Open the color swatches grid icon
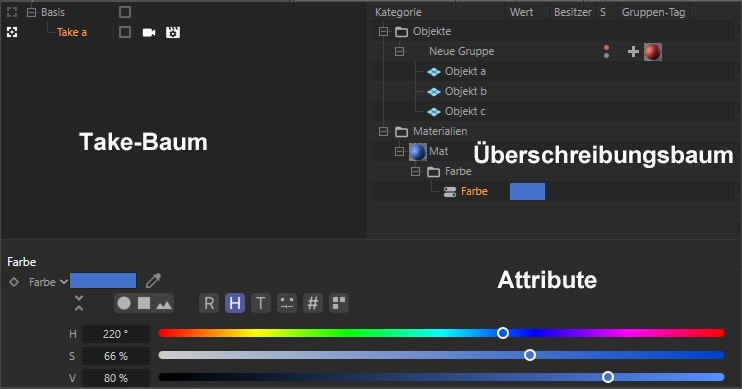 (339, 303)
